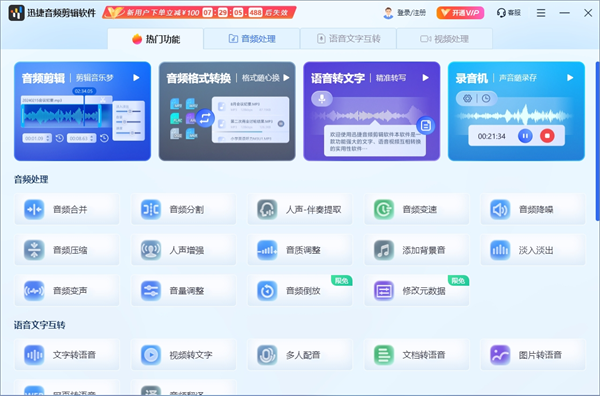600x396 pixels.
Task: Click the new user ¥100 discount banner
Action: click(199, 13)
